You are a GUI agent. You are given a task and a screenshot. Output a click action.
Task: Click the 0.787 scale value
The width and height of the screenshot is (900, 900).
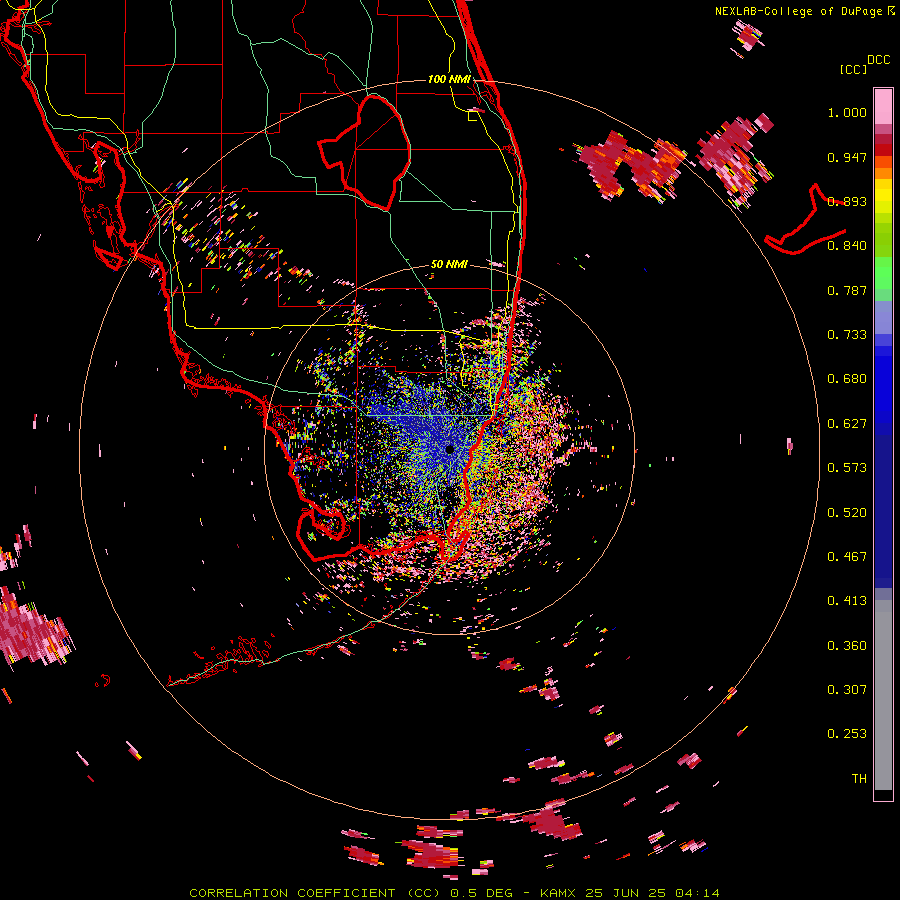847,290
